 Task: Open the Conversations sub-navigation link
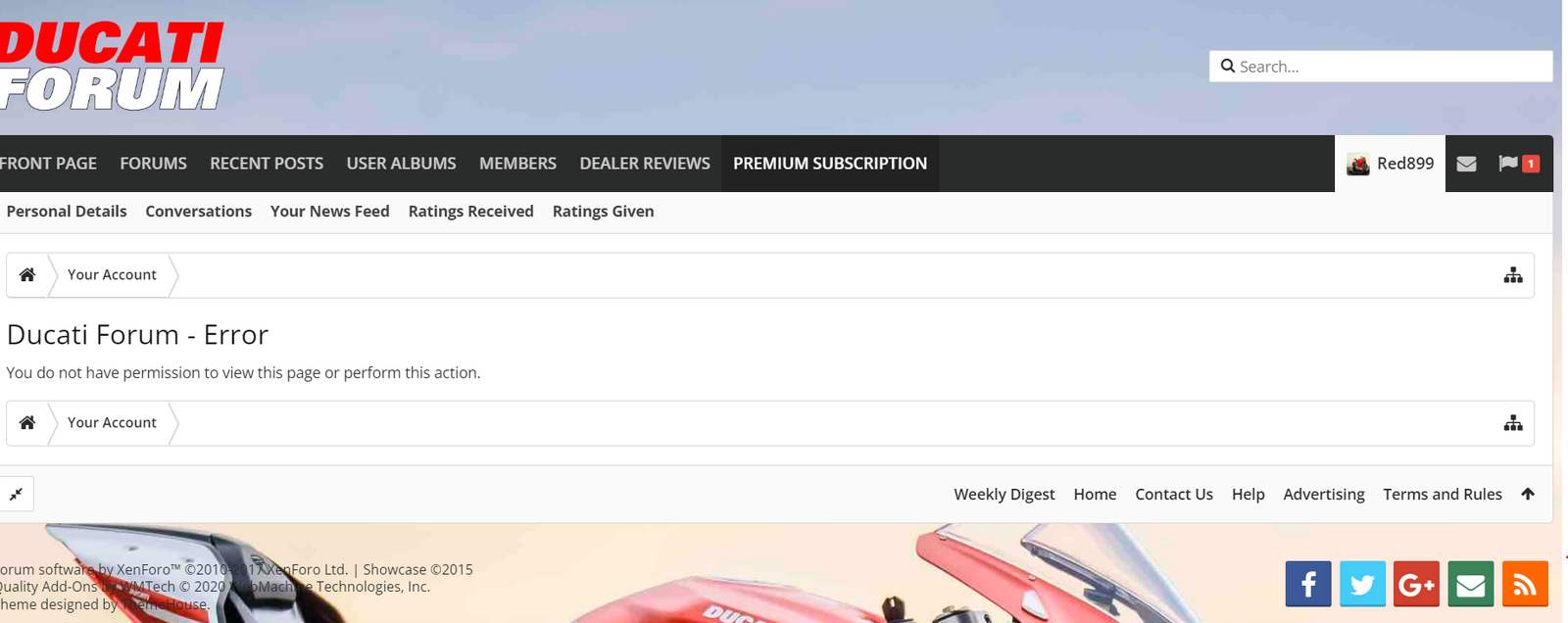(x=199, y=212)
